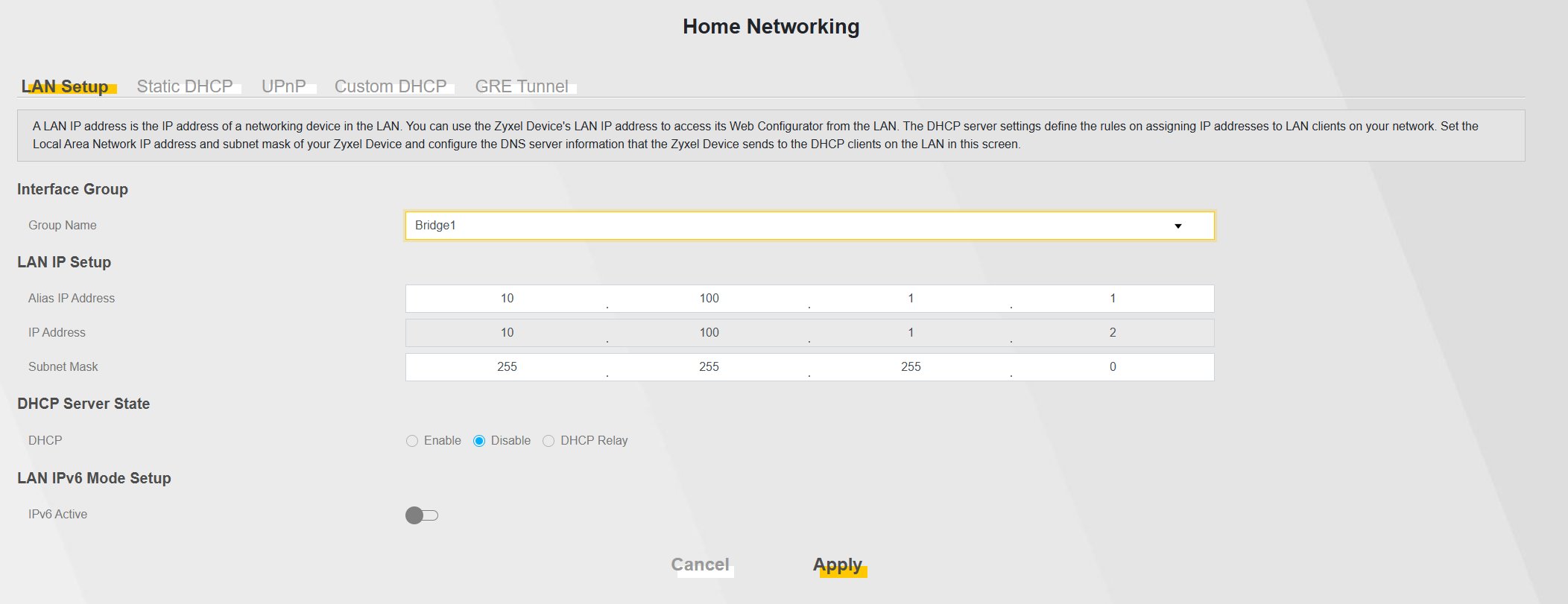Switch to the Static DHCP tab

[x=185, y=86]
